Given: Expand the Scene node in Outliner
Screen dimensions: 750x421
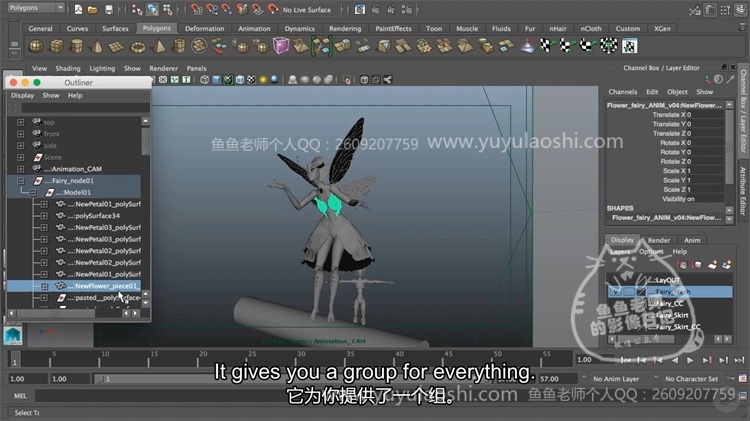Looking at the screenshot, I should (21, 157).
